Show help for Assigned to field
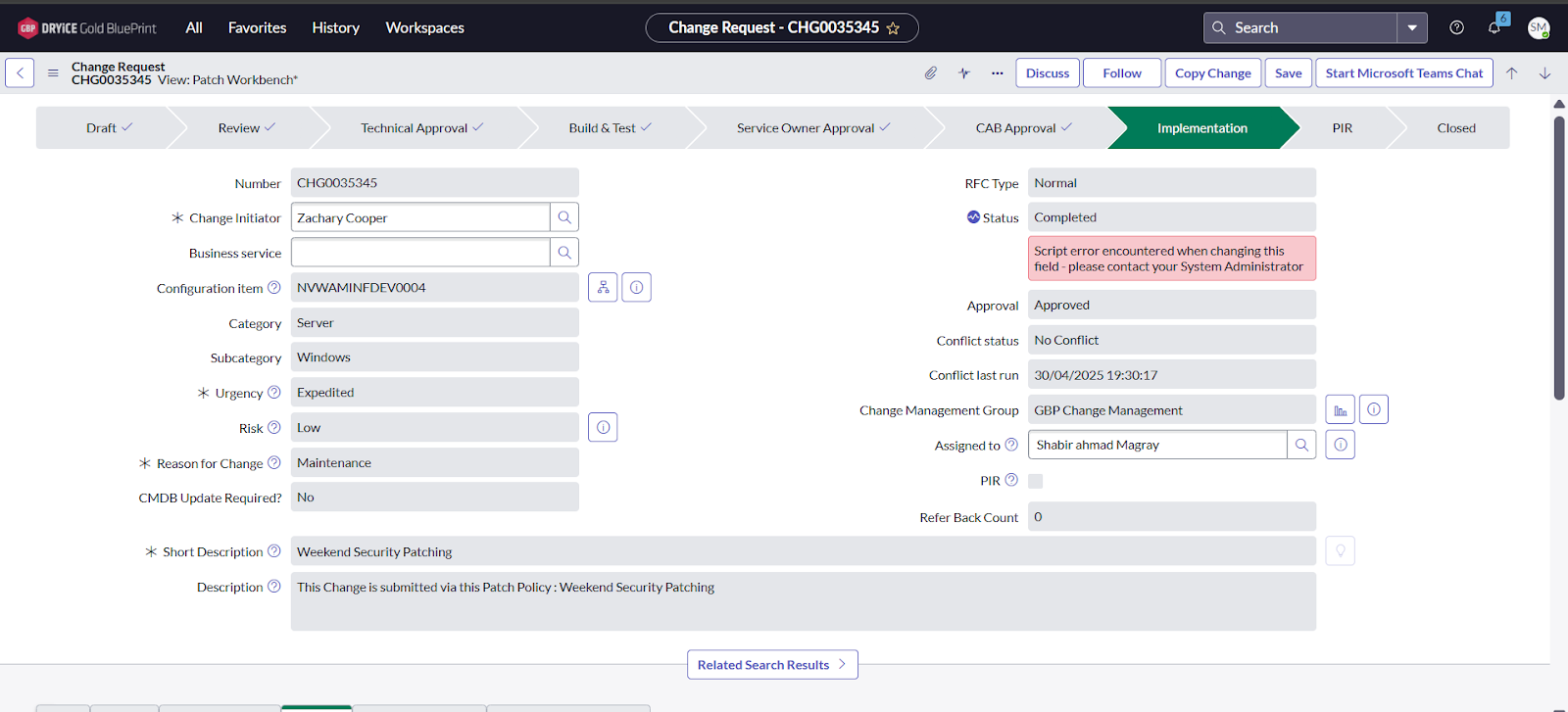 tap(1011, 445)
